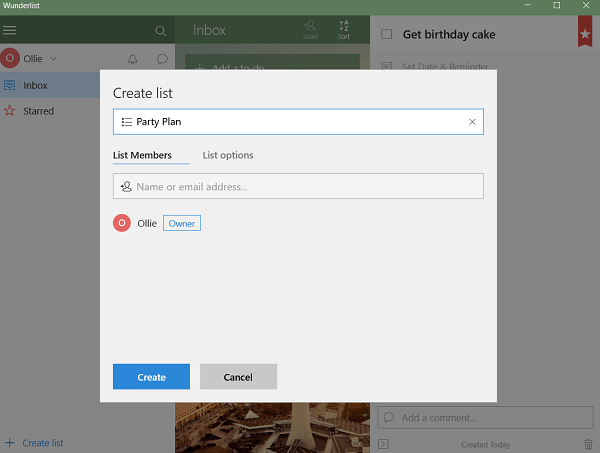600x453 pixels.
Task: Cancel the Create list dialog
Action: [238, 377]
